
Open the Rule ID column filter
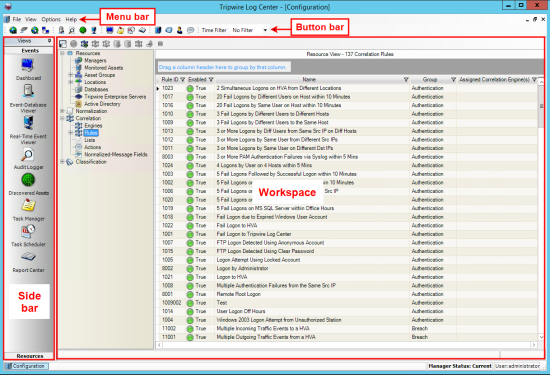click(x=182, y=80)
